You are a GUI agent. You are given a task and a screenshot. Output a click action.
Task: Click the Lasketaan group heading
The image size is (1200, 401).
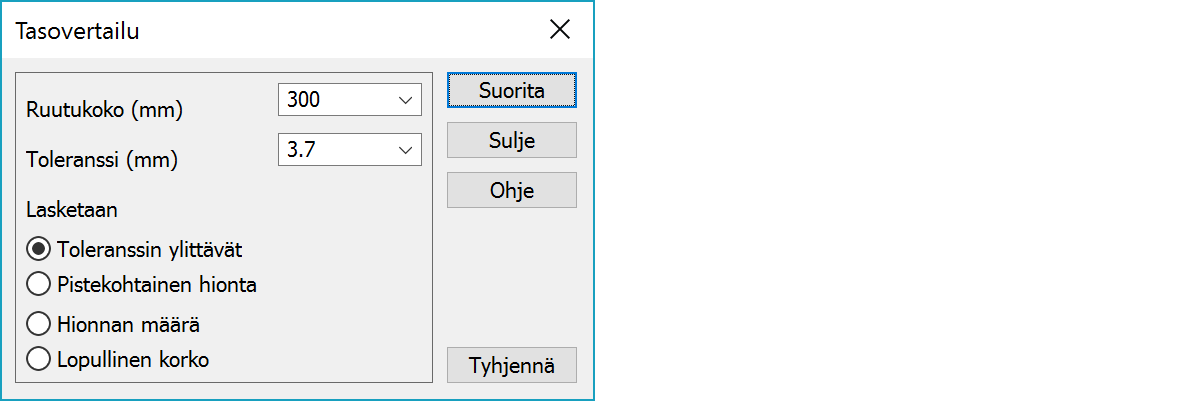(x=72, y=210)
